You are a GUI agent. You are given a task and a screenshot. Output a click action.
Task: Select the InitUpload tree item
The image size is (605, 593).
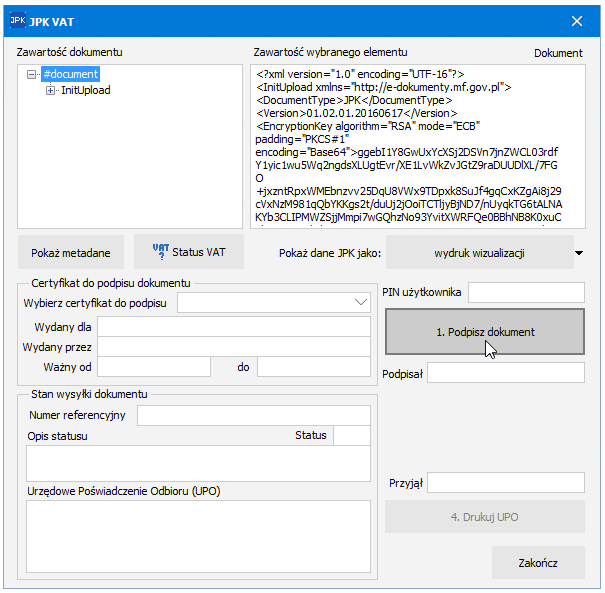click(86, 91)
